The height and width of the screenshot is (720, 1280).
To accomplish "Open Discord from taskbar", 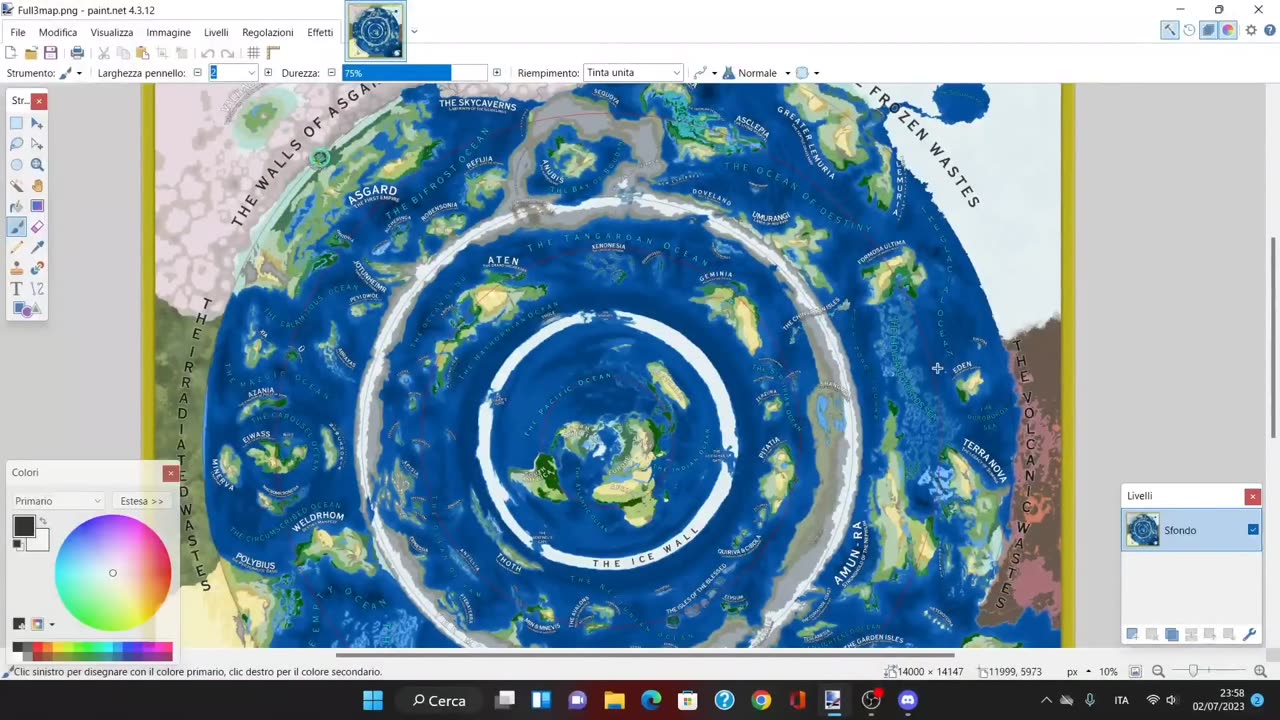I will tap(907, 700).
